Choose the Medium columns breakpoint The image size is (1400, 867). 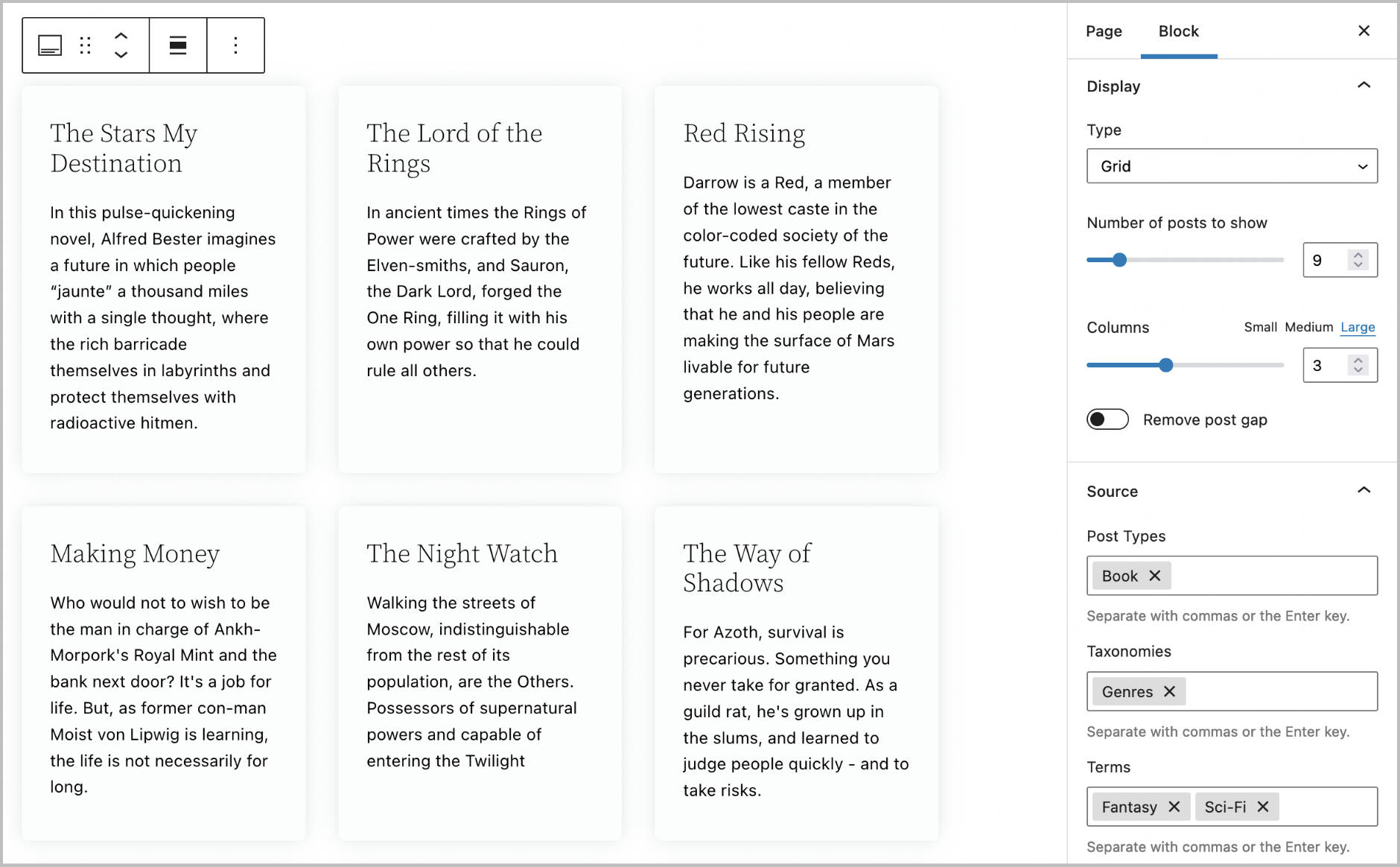point(1308,327)
